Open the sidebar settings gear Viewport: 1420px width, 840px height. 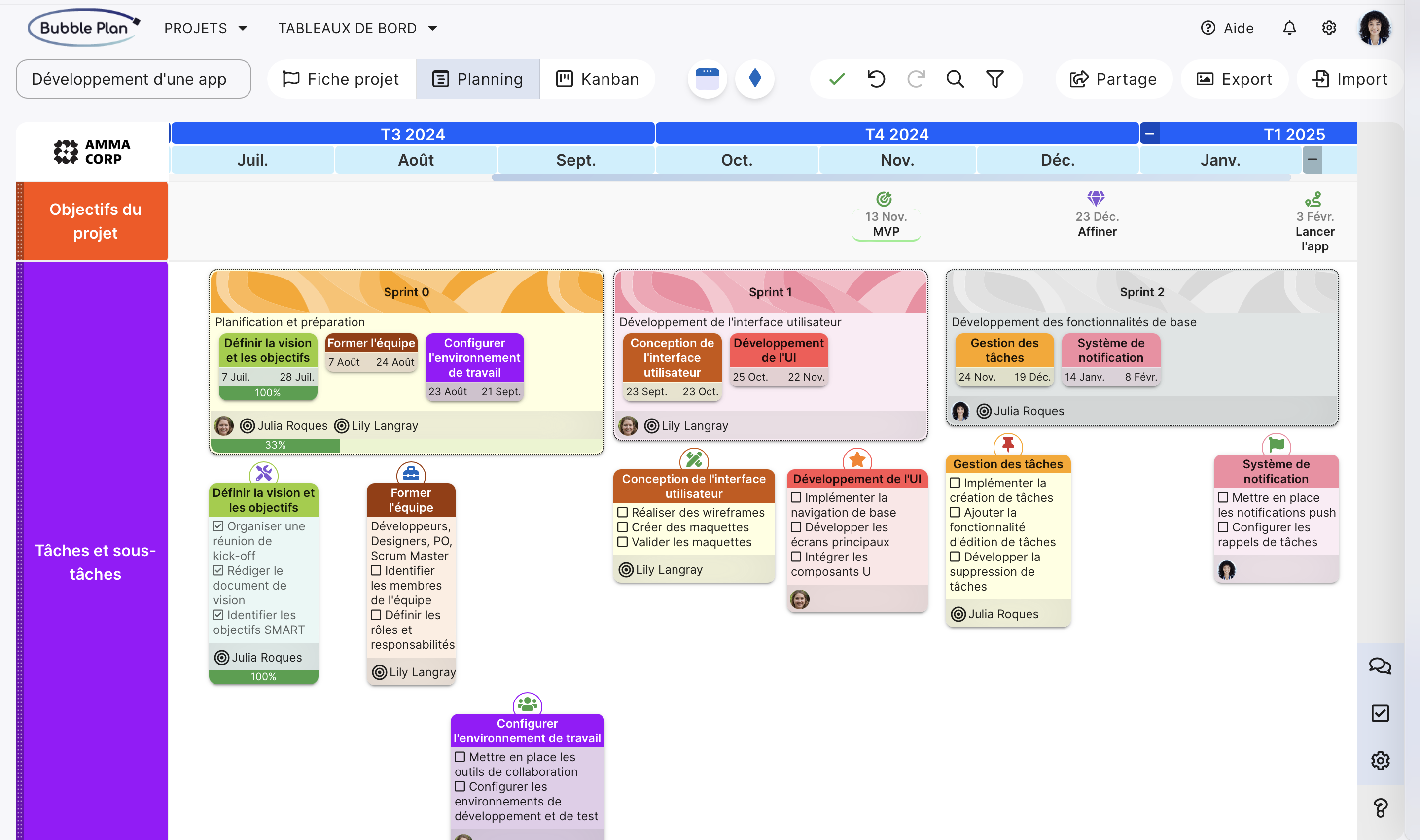coord(1380,761)
